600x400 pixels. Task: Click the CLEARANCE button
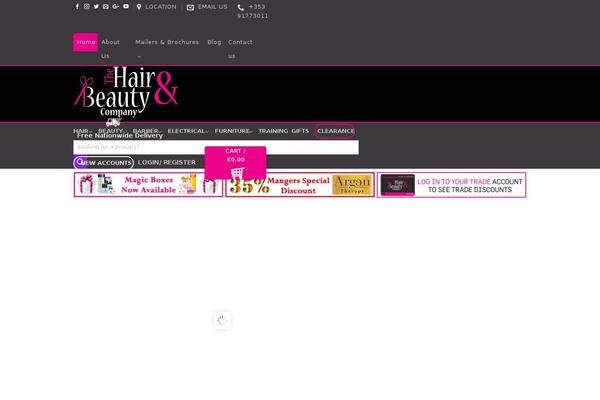335,131
